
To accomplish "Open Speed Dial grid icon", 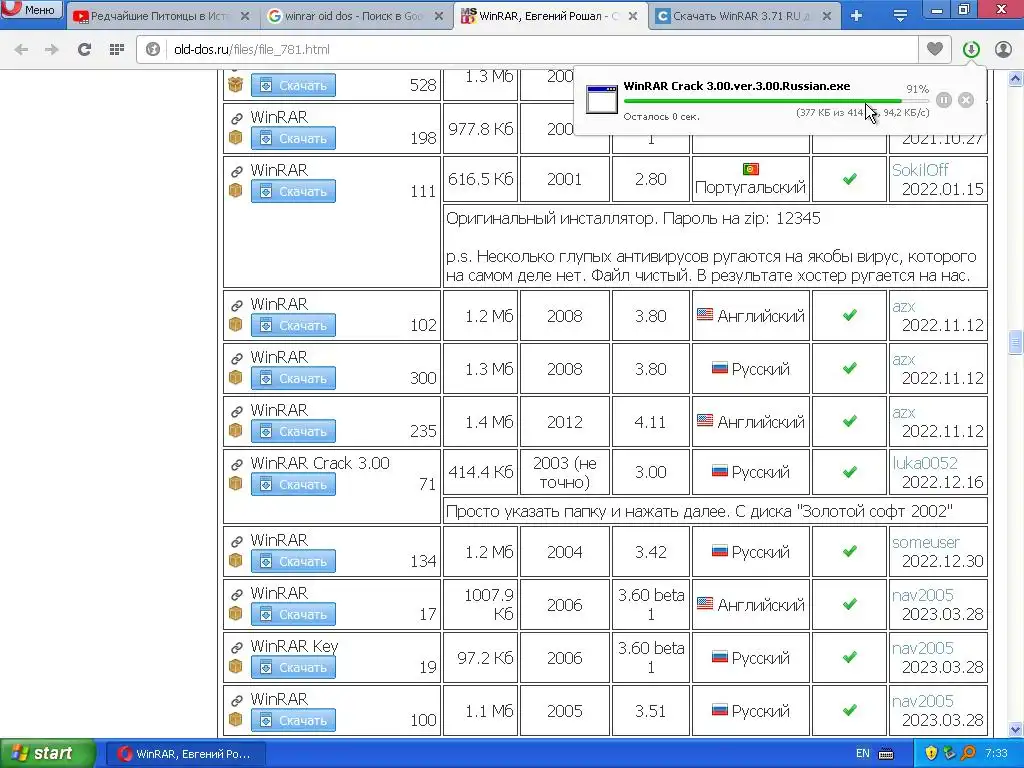I will click(x=117, y=49).
